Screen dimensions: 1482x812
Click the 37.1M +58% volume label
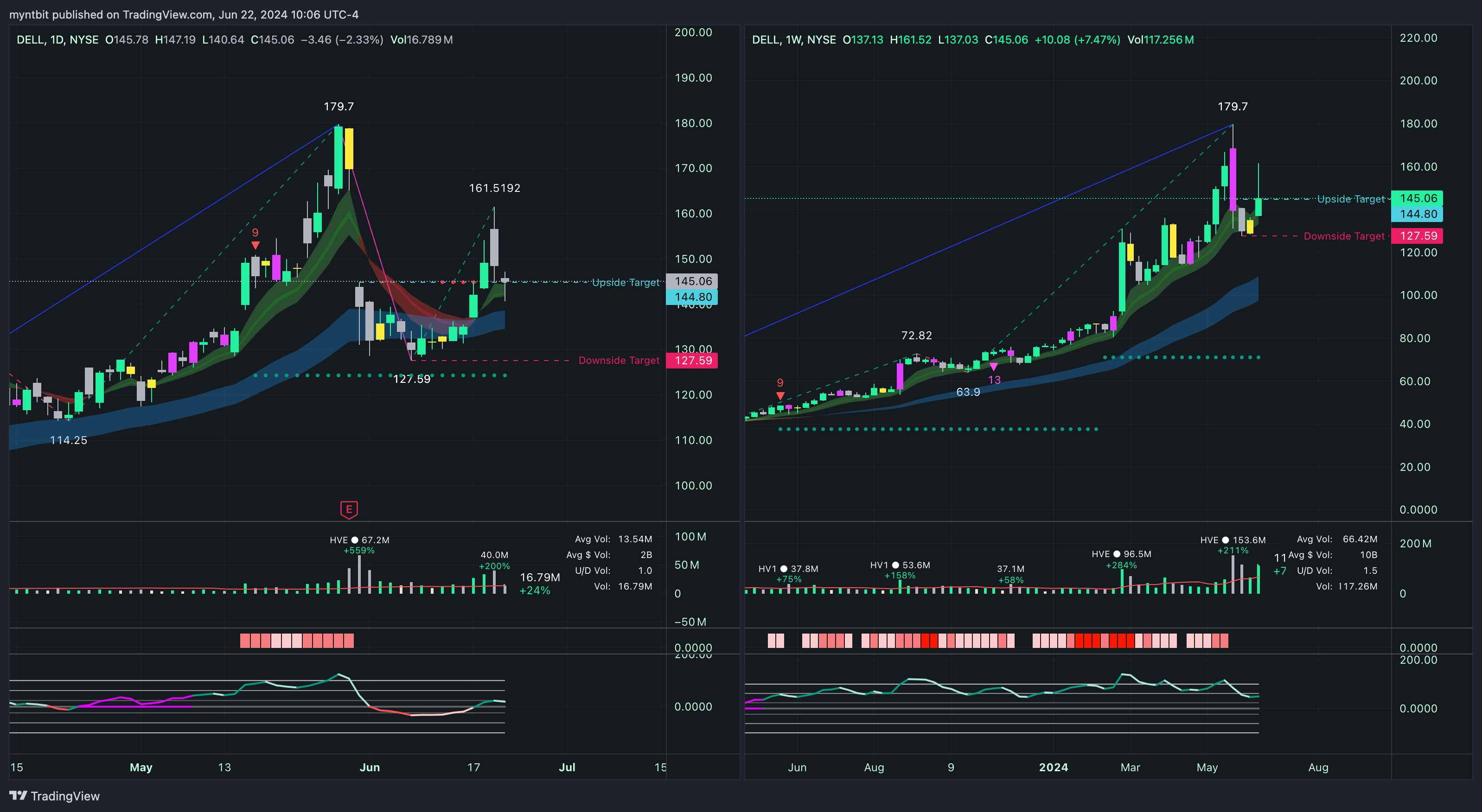[1011, 574]
